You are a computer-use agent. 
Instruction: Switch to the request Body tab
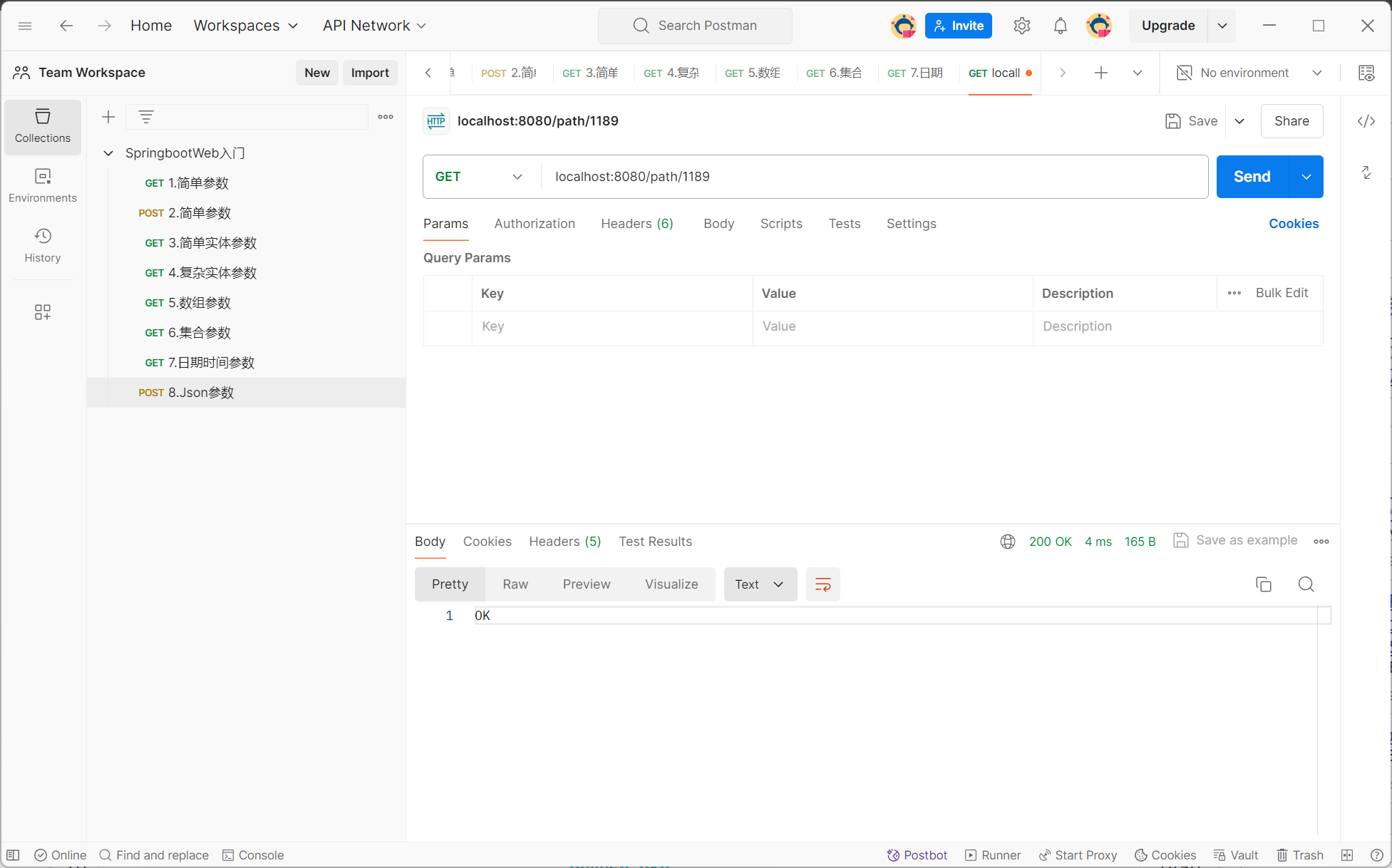coord(718,224)
